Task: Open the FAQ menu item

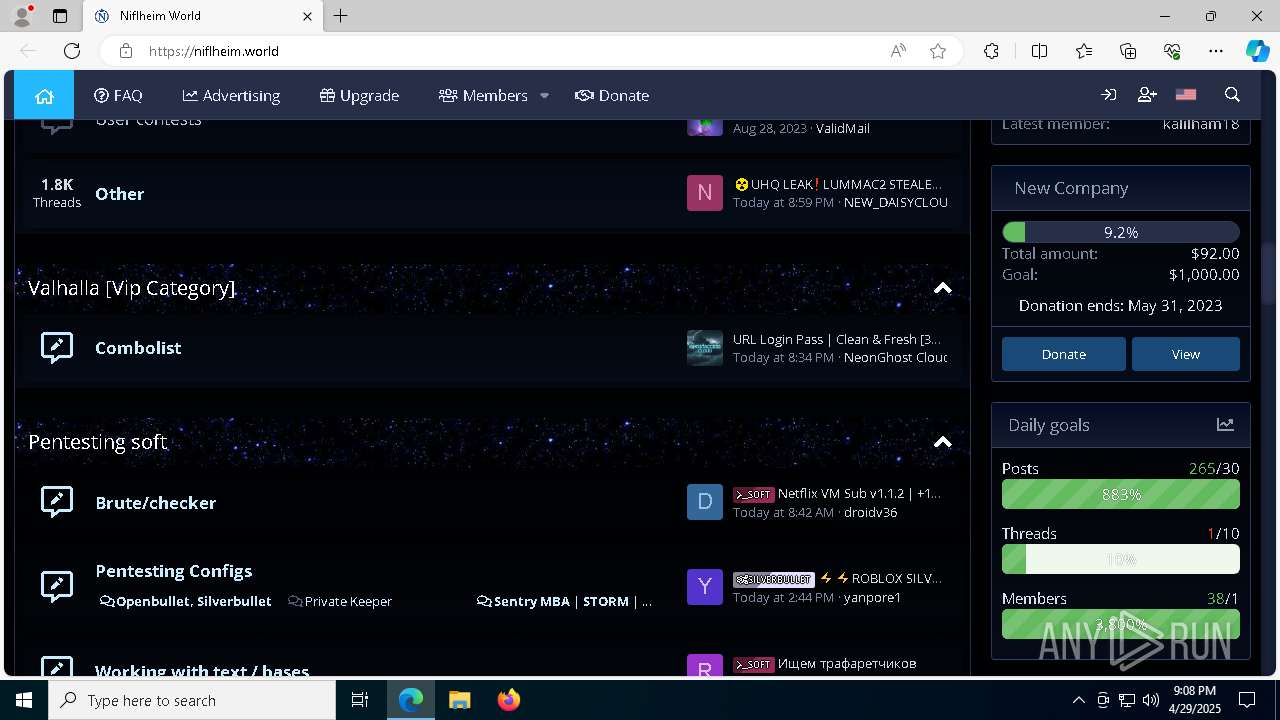Action: (118, 95)
